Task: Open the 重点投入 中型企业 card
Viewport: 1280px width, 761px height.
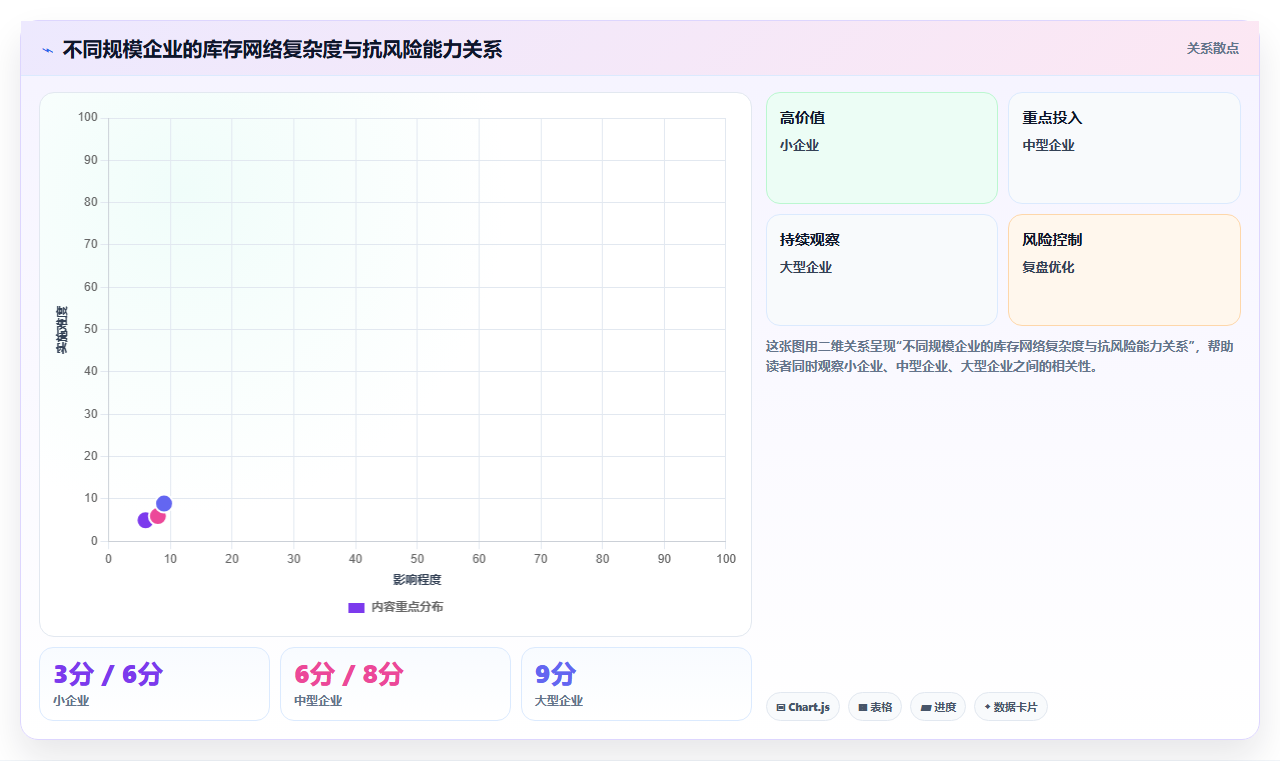Action: 1124,148
